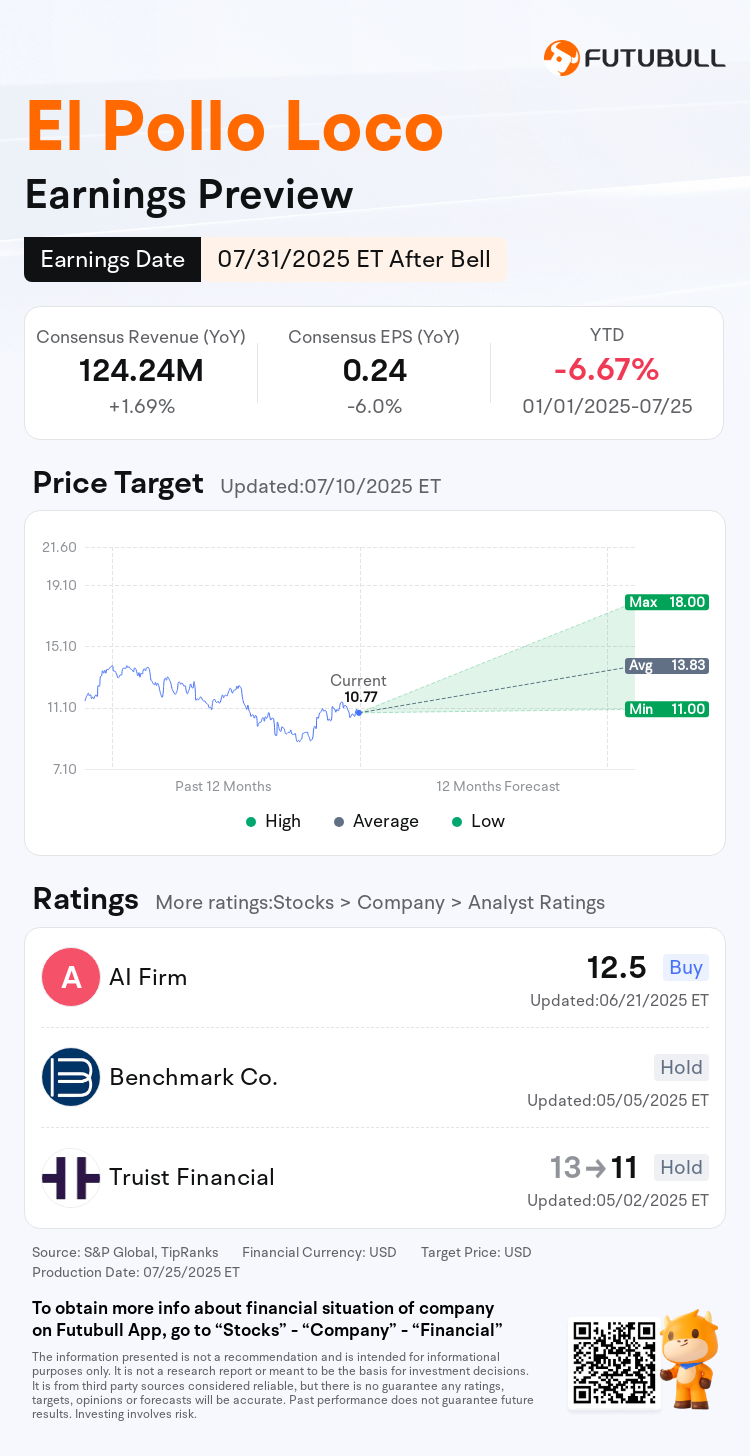Image resolution: width=750 pixels, height=1456 pixels.
Task: Click the More ratings breadcrumb text
Action: tap(380, 903)
